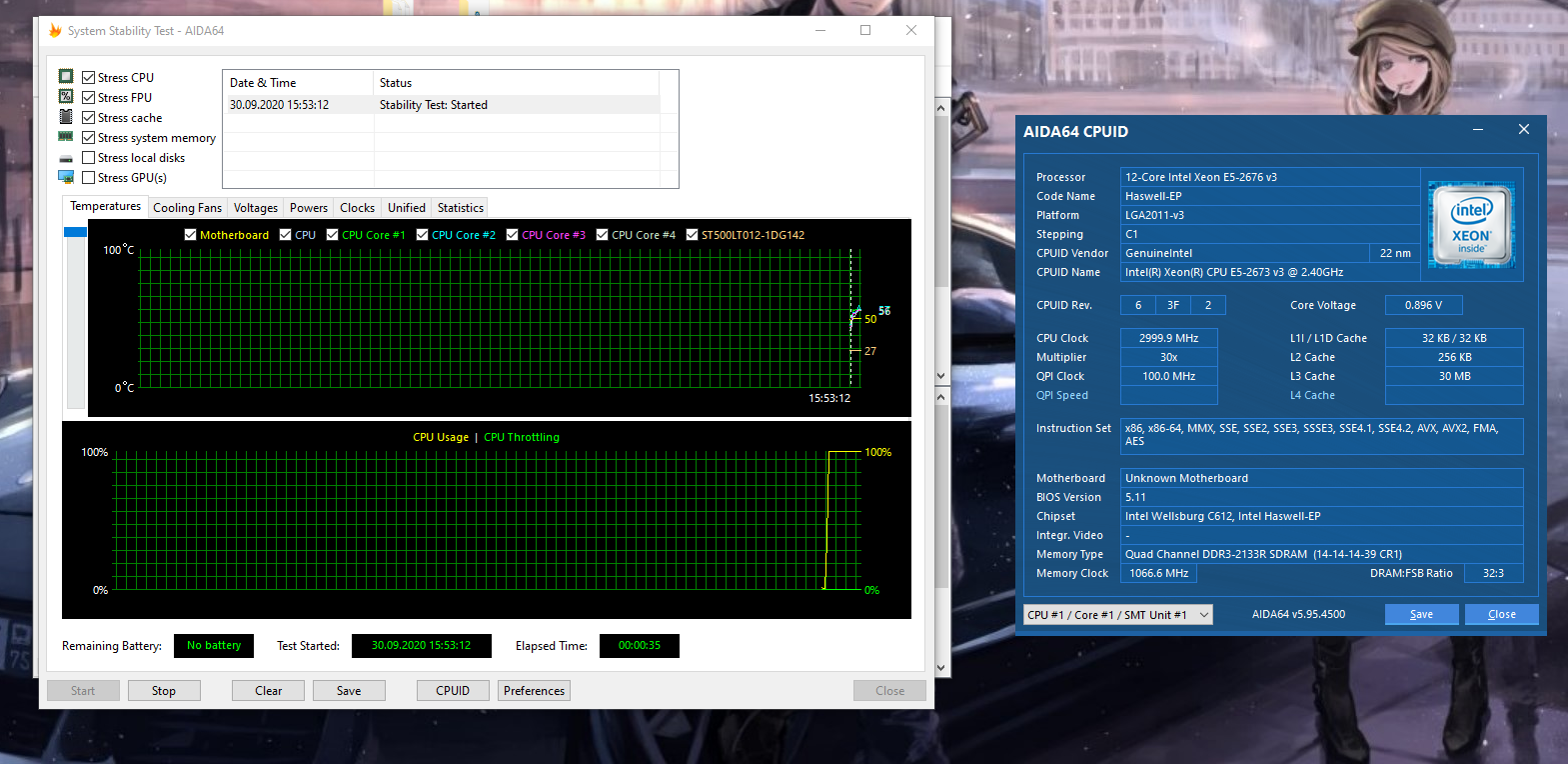This screenshot has height=764, width=1568.
Task: Select the Clocks tab
Action: tap(357, 208)
